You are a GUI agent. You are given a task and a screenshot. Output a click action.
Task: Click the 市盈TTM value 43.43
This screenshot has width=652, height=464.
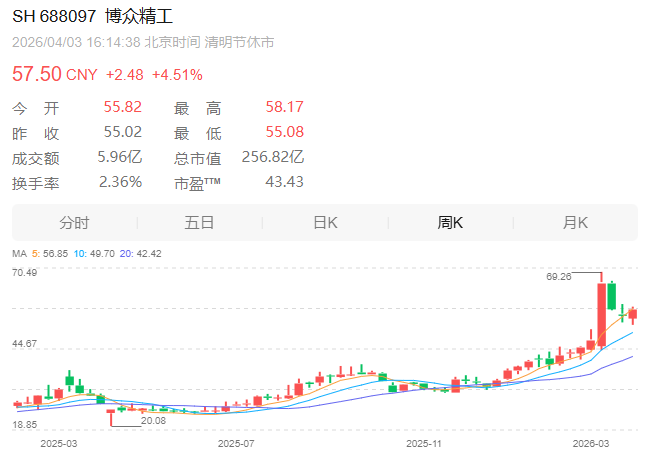[x=285, y=182]
